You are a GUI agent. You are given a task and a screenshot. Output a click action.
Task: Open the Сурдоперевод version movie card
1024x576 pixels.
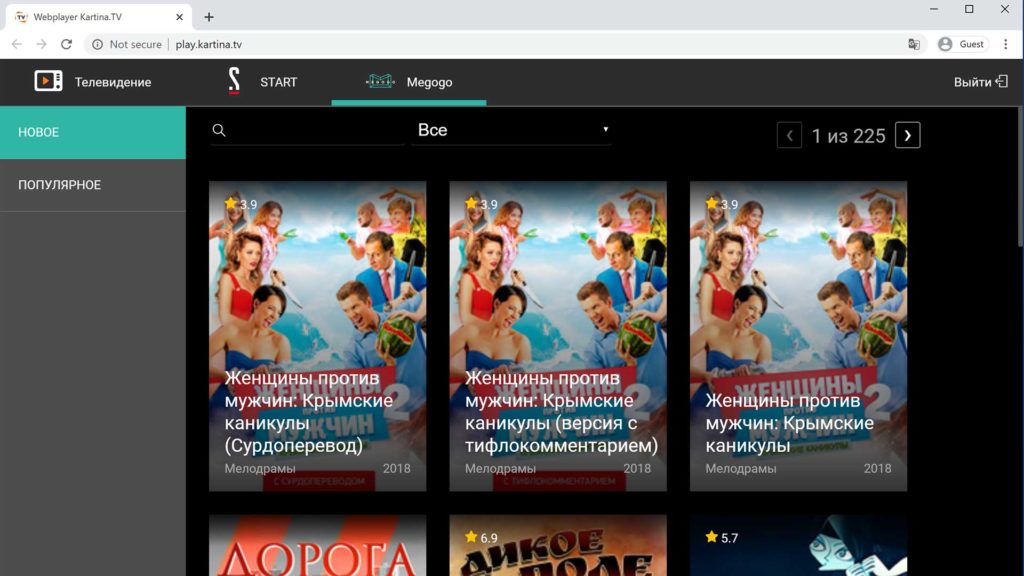point(317,336)
